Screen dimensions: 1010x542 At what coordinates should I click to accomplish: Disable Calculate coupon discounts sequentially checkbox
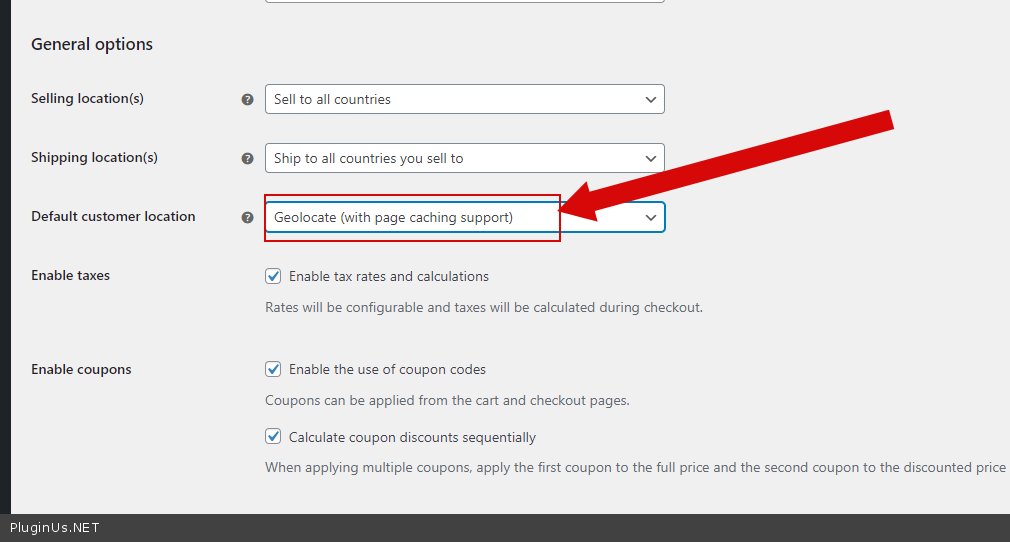pos(273,437)
